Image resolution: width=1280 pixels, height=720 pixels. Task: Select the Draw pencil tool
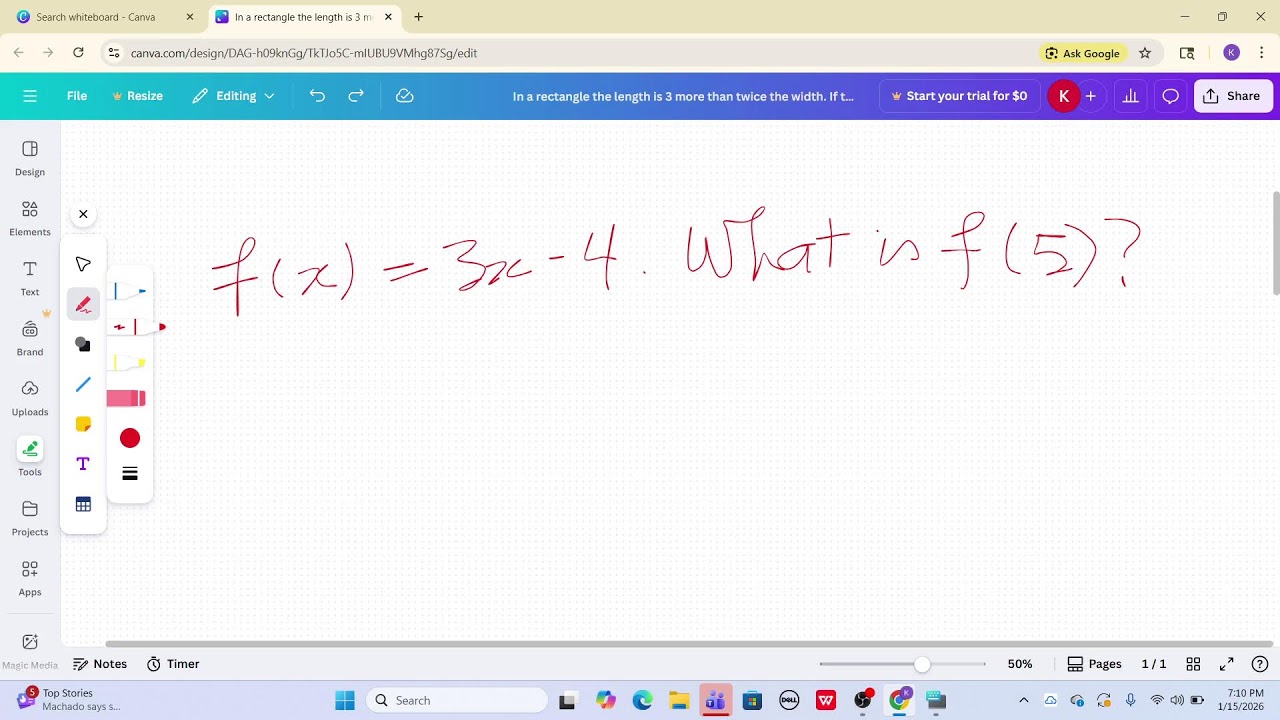click(83, 304)
